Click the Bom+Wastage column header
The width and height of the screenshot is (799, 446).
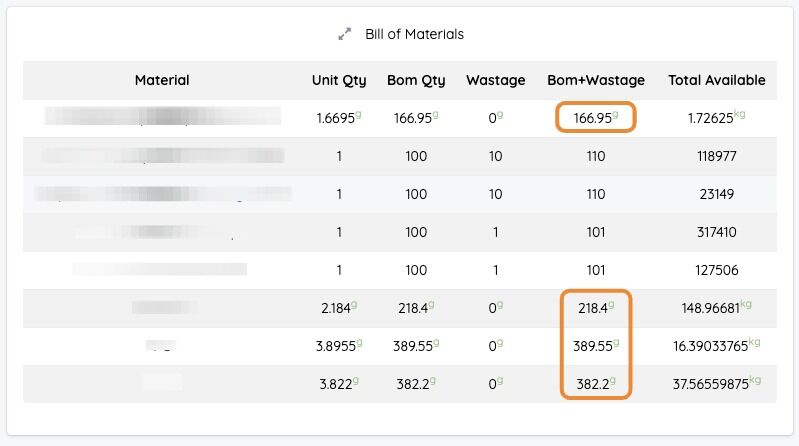[596, 80]
